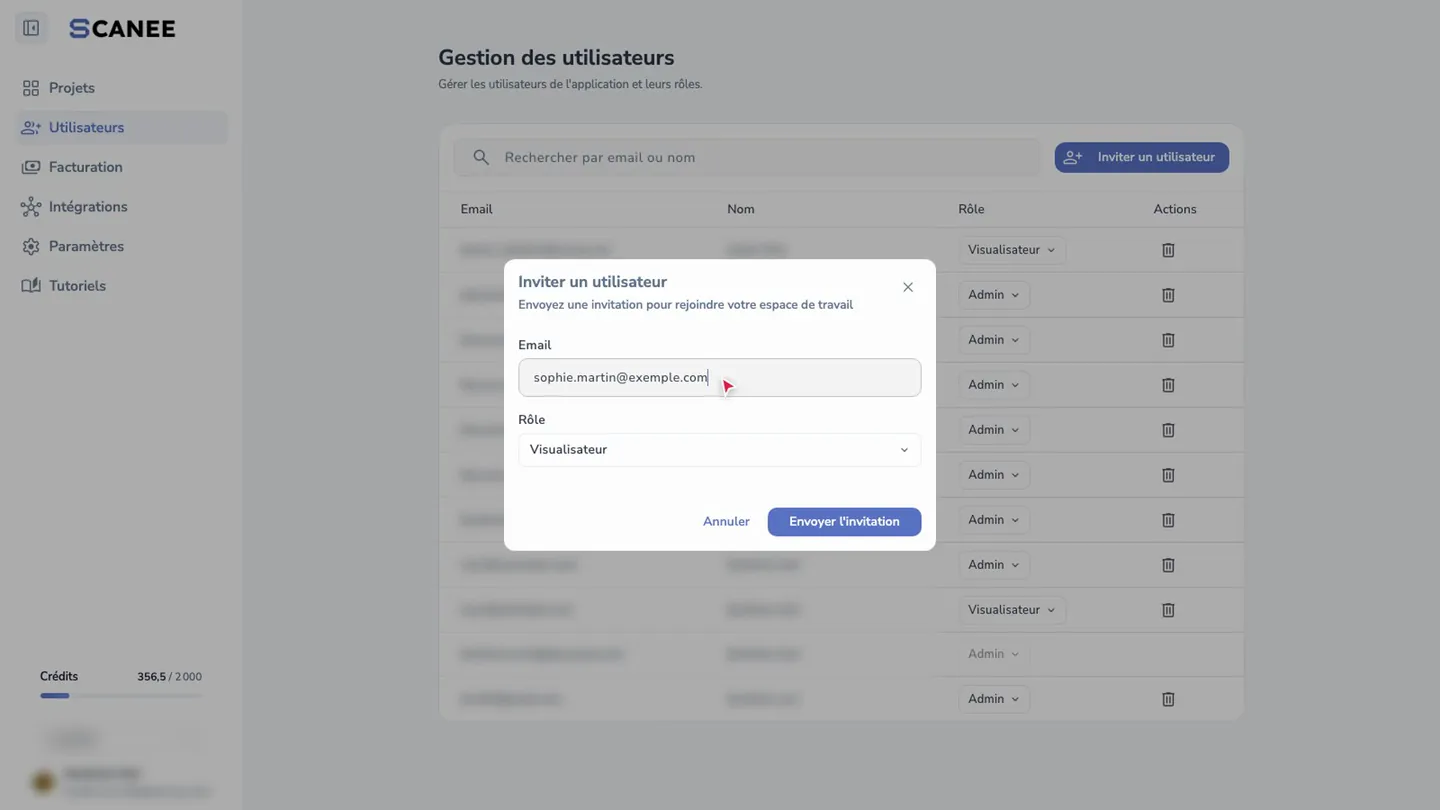Image resolution: width=1440 pixels, height=810 pixels.
Task: Click the 'Gestion des utilisateurs' heading
Action: pyautogui.click(x=556, y=58)
